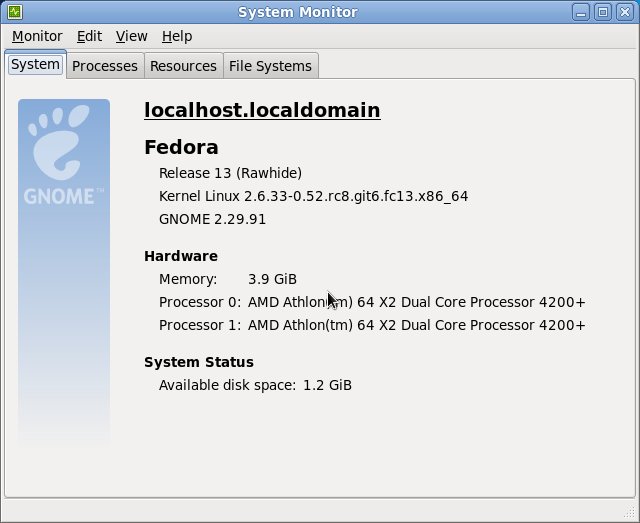Click the localhost.localdomain hostname heading

pyautogui.click(x=262, y=110)
